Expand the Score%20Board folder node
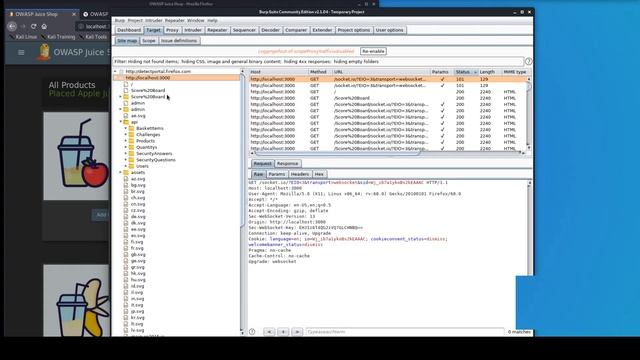The image size is (640, 360). (x=120, y=97)
